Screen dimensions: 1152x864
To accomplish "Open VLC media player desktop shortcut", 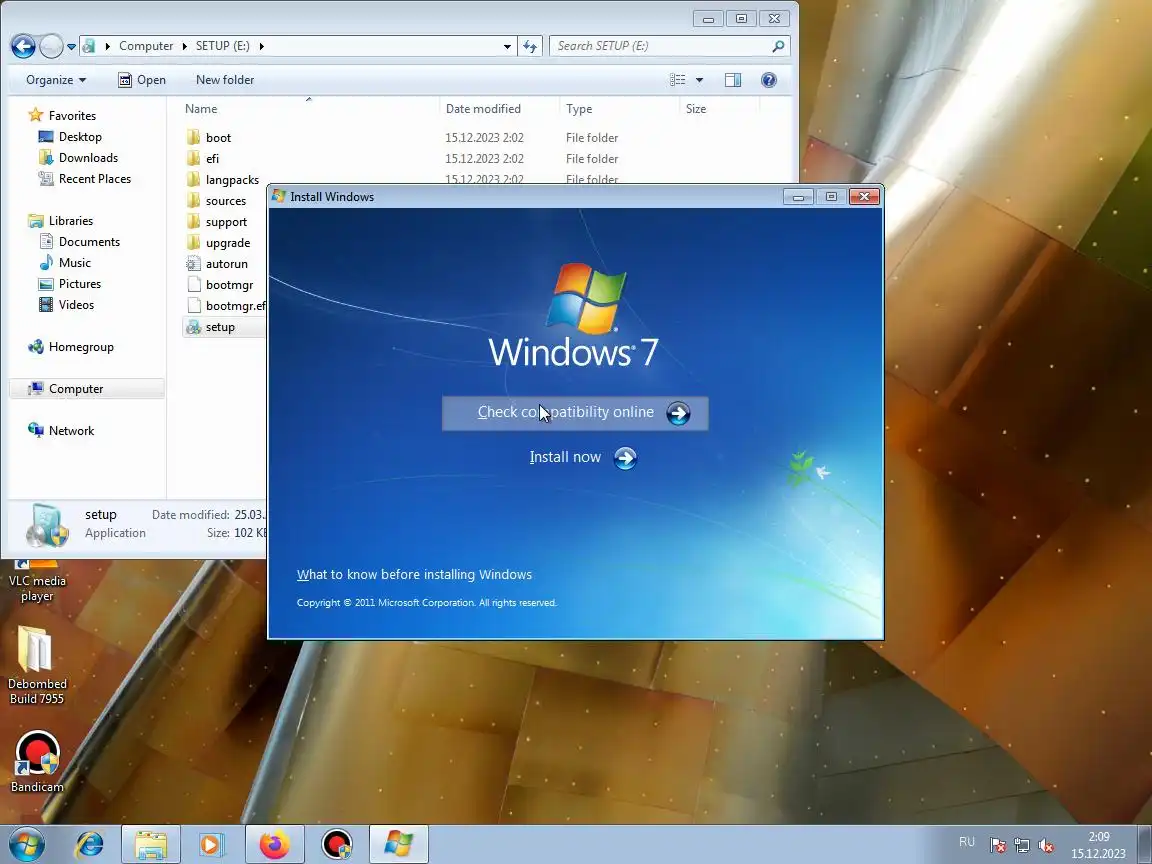I will pyautogui.click(x=37, y=582).
